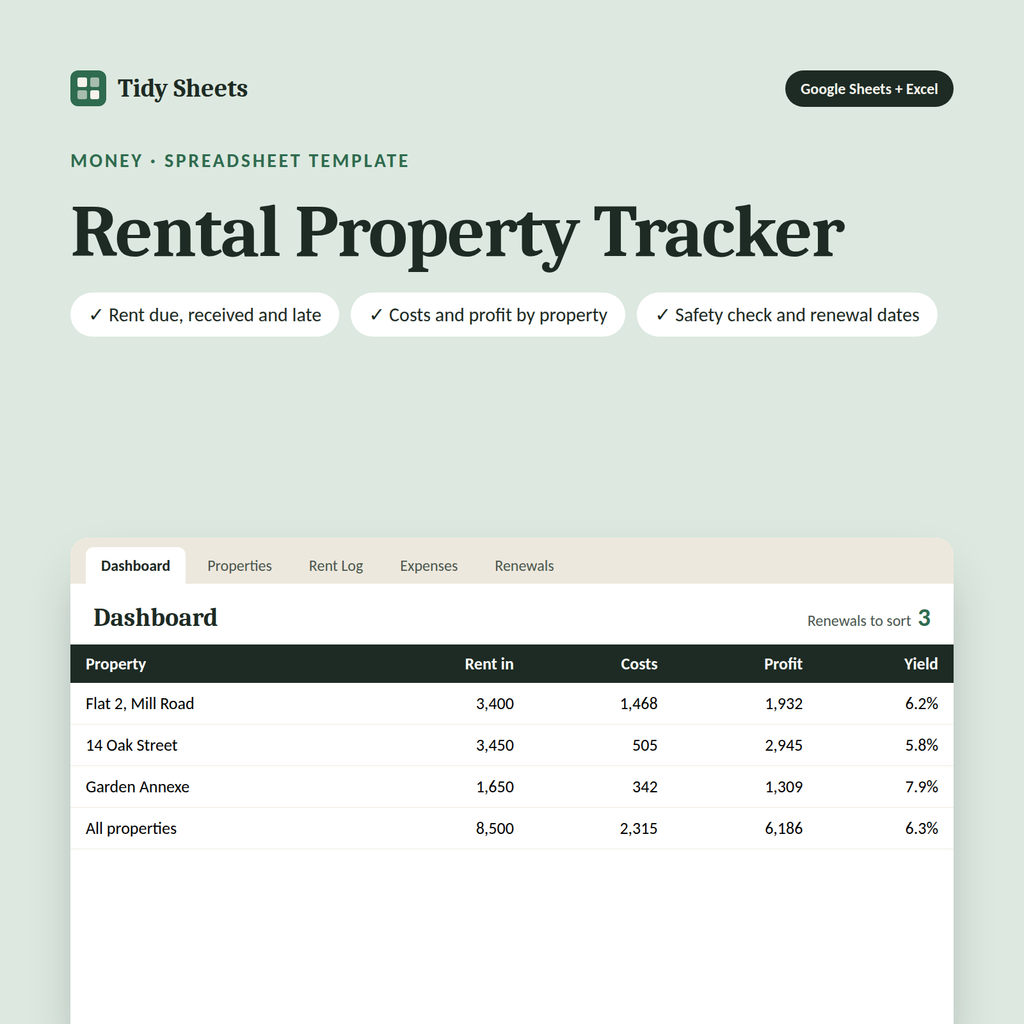Click yield value 5.8%
This screenshot has height=1024, width=1024.
[921, 745]
